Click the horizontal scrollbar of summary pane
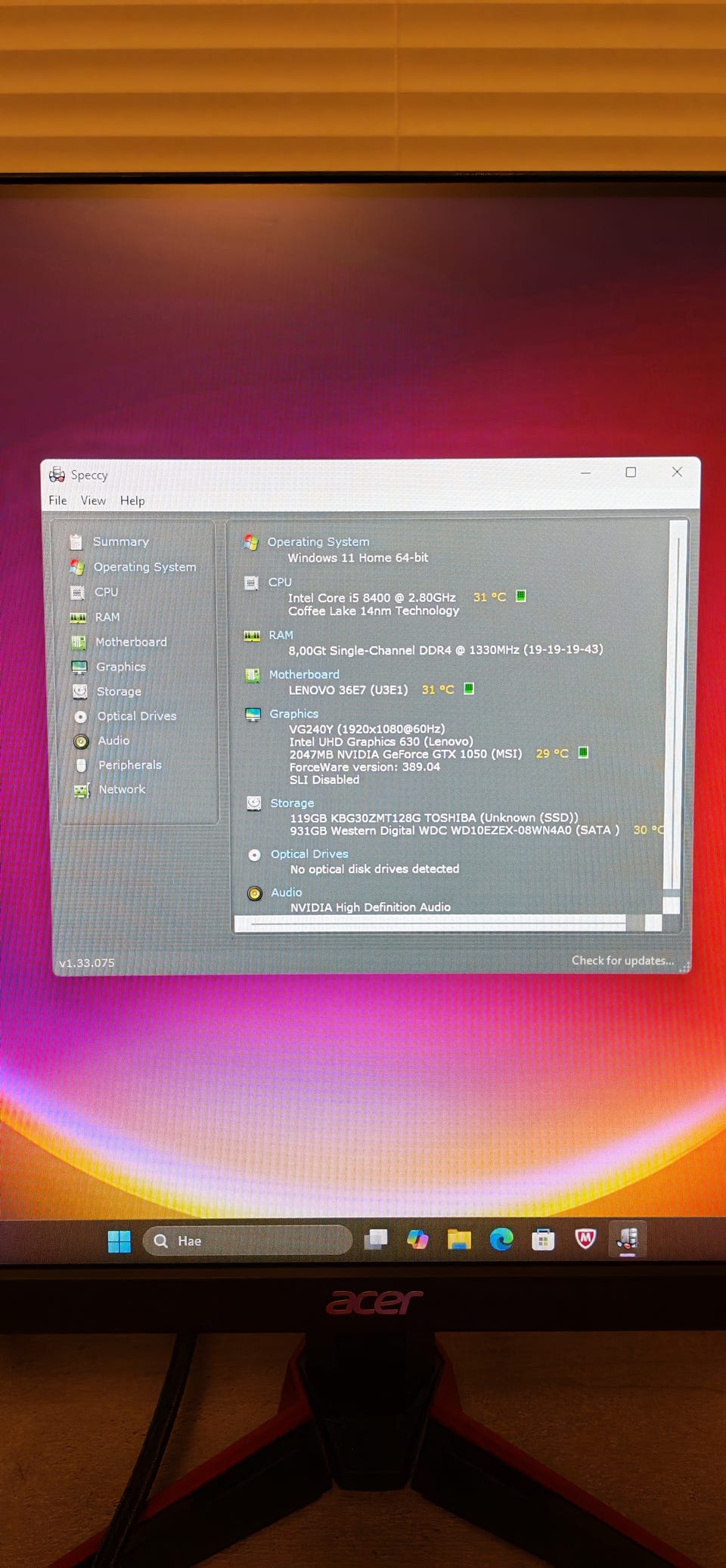Screen dimensions: 726x1568 tap(448, 923)
